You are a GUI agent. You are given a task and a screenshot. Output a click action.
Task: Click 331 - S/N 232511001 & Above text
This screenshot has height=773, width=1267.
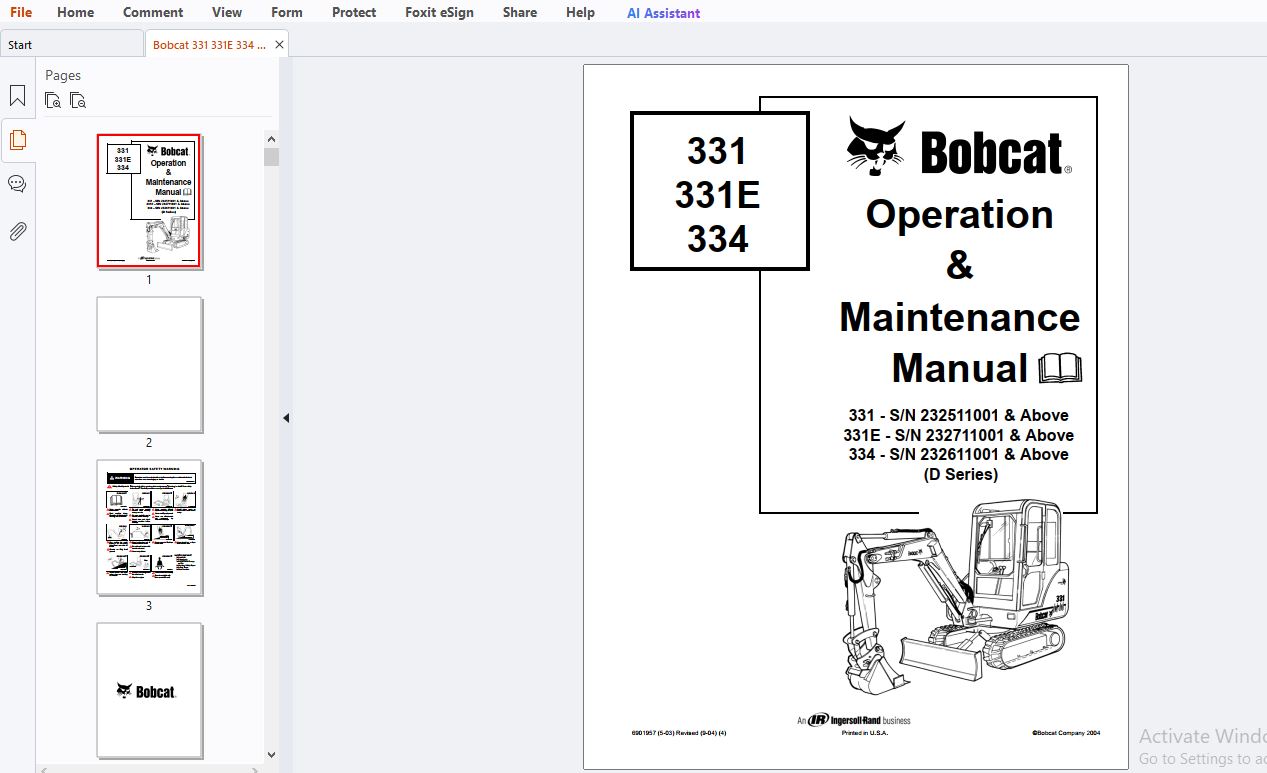click(x=958, y=415)
